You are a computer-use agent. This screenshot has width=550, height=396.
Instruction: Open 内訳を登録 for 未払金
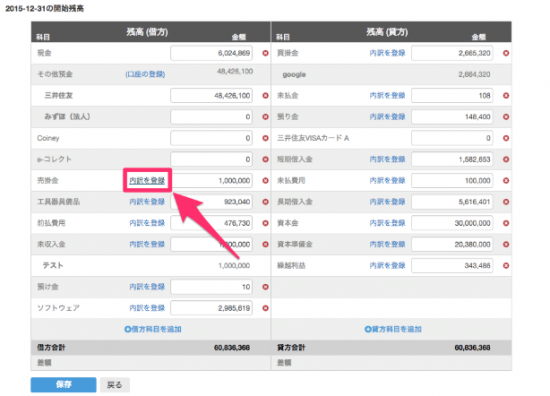(388, 95)
